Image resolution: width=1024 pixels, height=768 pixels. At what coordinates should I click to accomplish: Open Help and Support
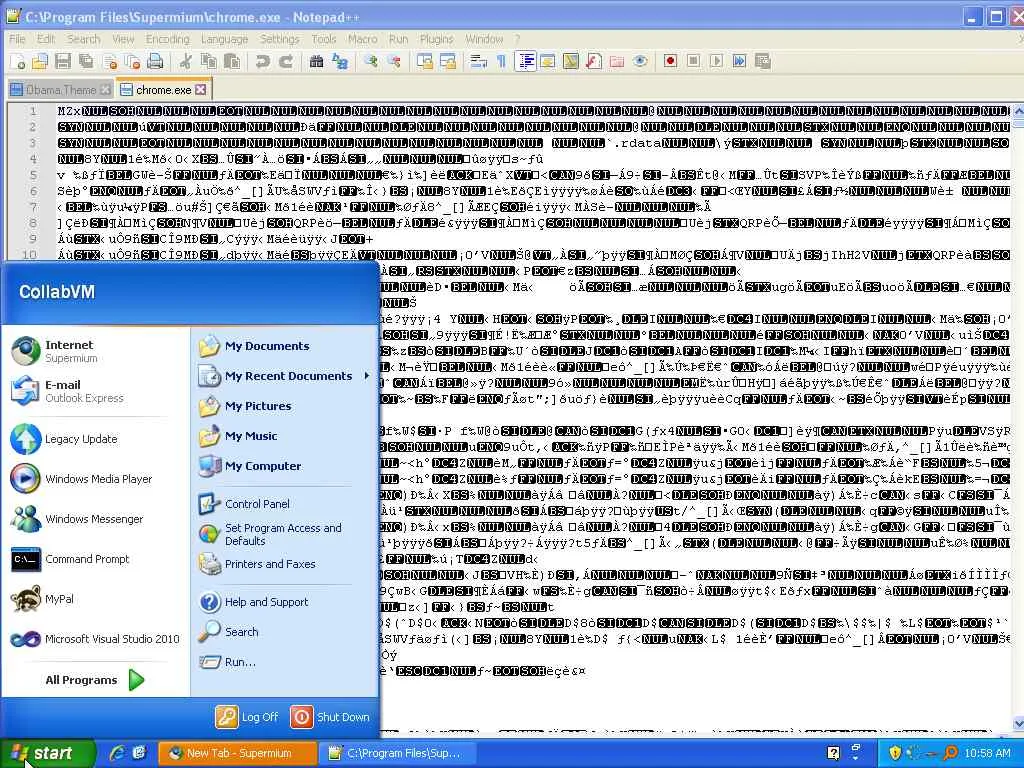284,602
